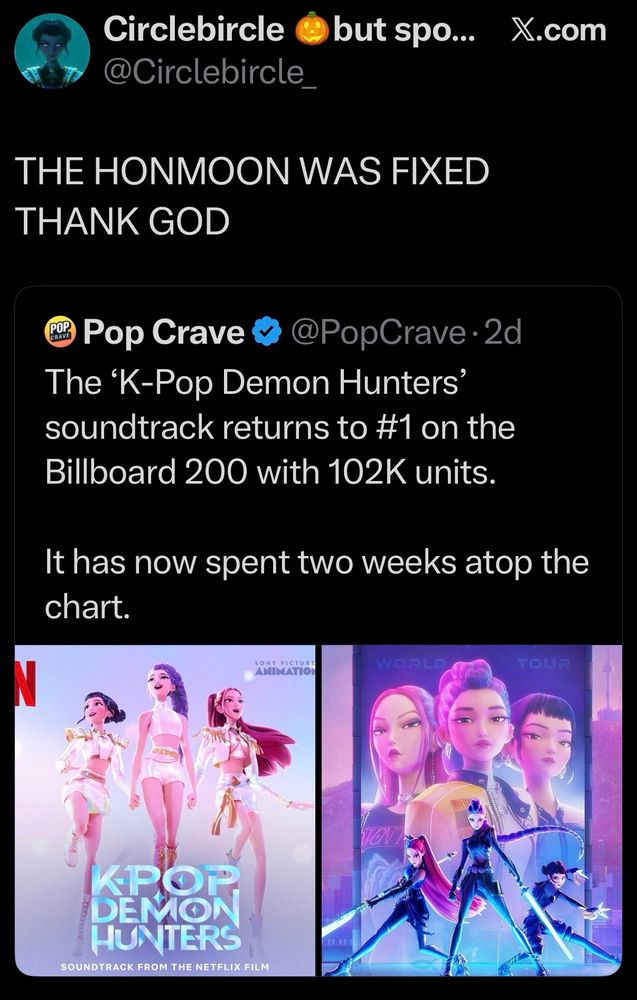
Task: View the soundtrack cover image
Action: [166, 810]
